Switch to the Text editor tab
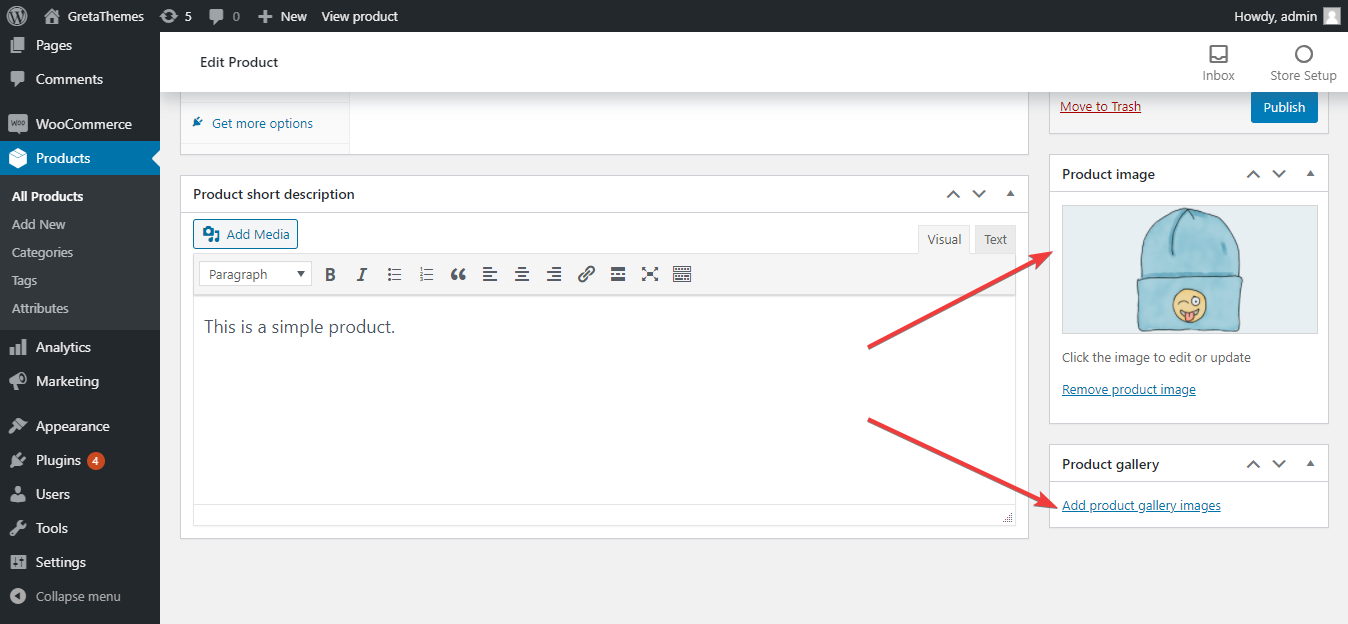The width and height of the screenshot is (1348, 624). [x=995, y=239]
